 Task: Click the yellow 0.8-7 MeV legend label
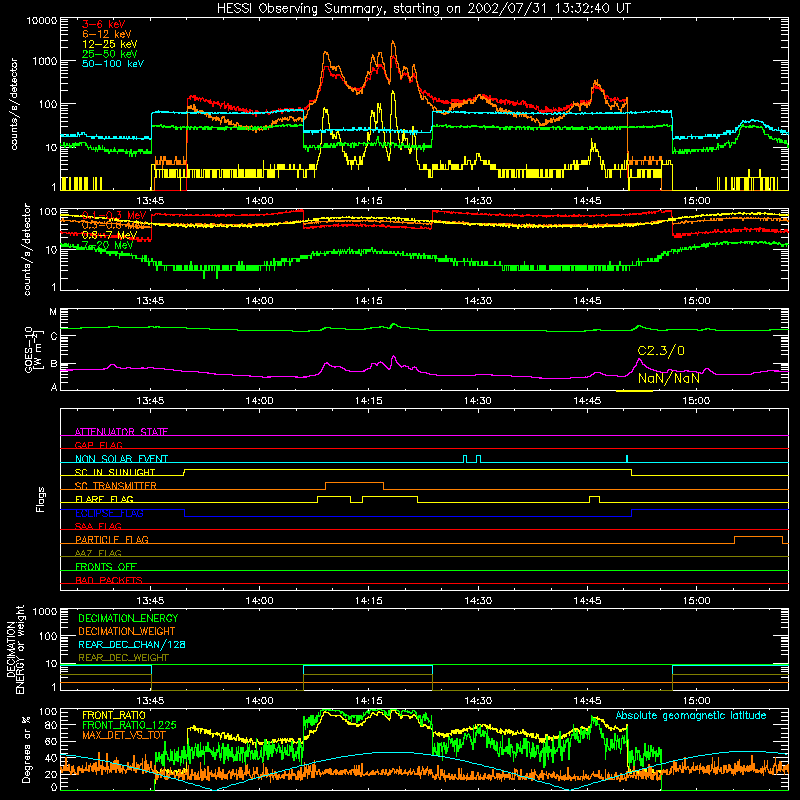pos(109,235)
